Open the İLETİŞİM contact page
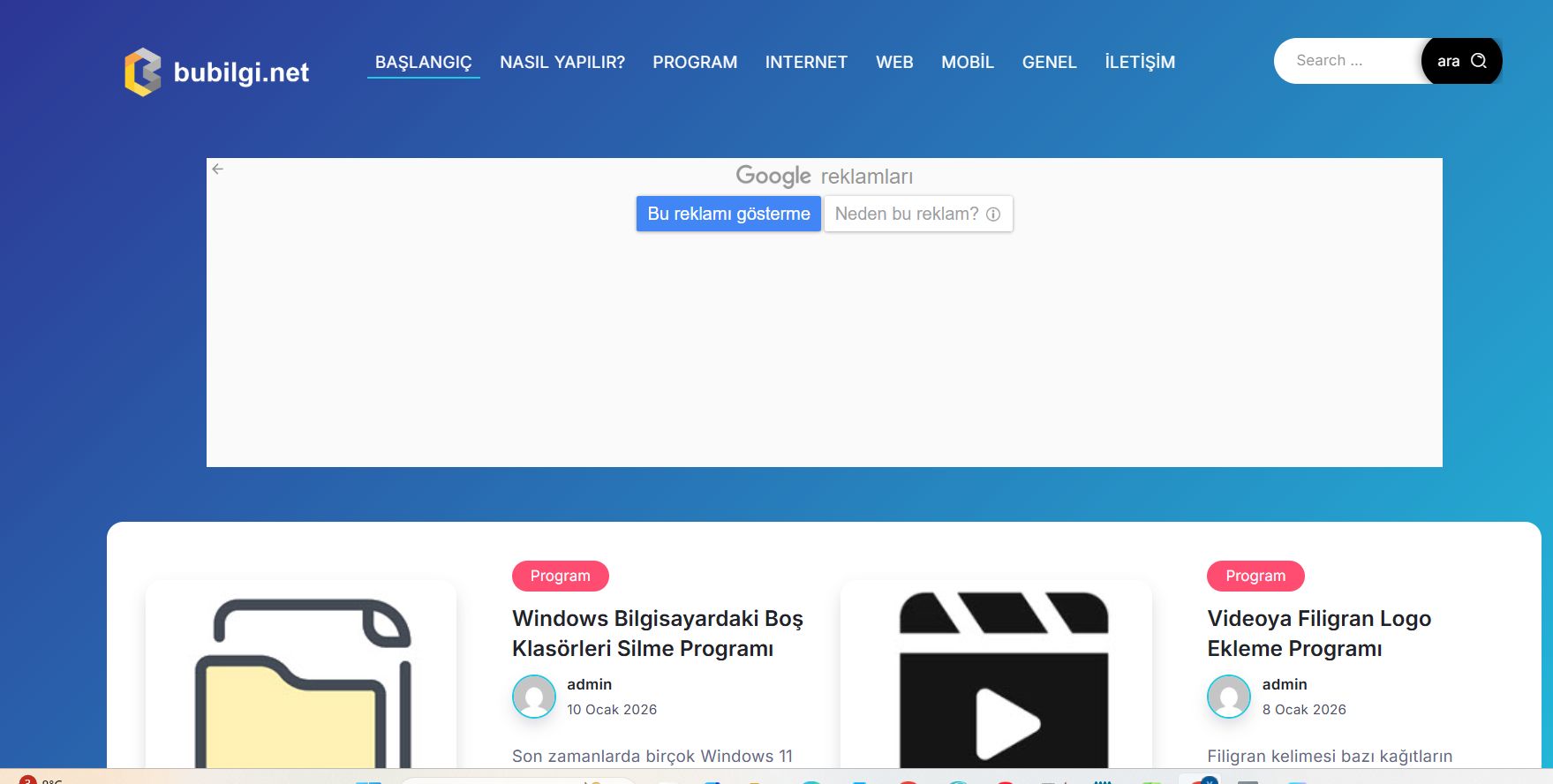The width and height of the screenshot is (1553, 784). (1140, 63)
